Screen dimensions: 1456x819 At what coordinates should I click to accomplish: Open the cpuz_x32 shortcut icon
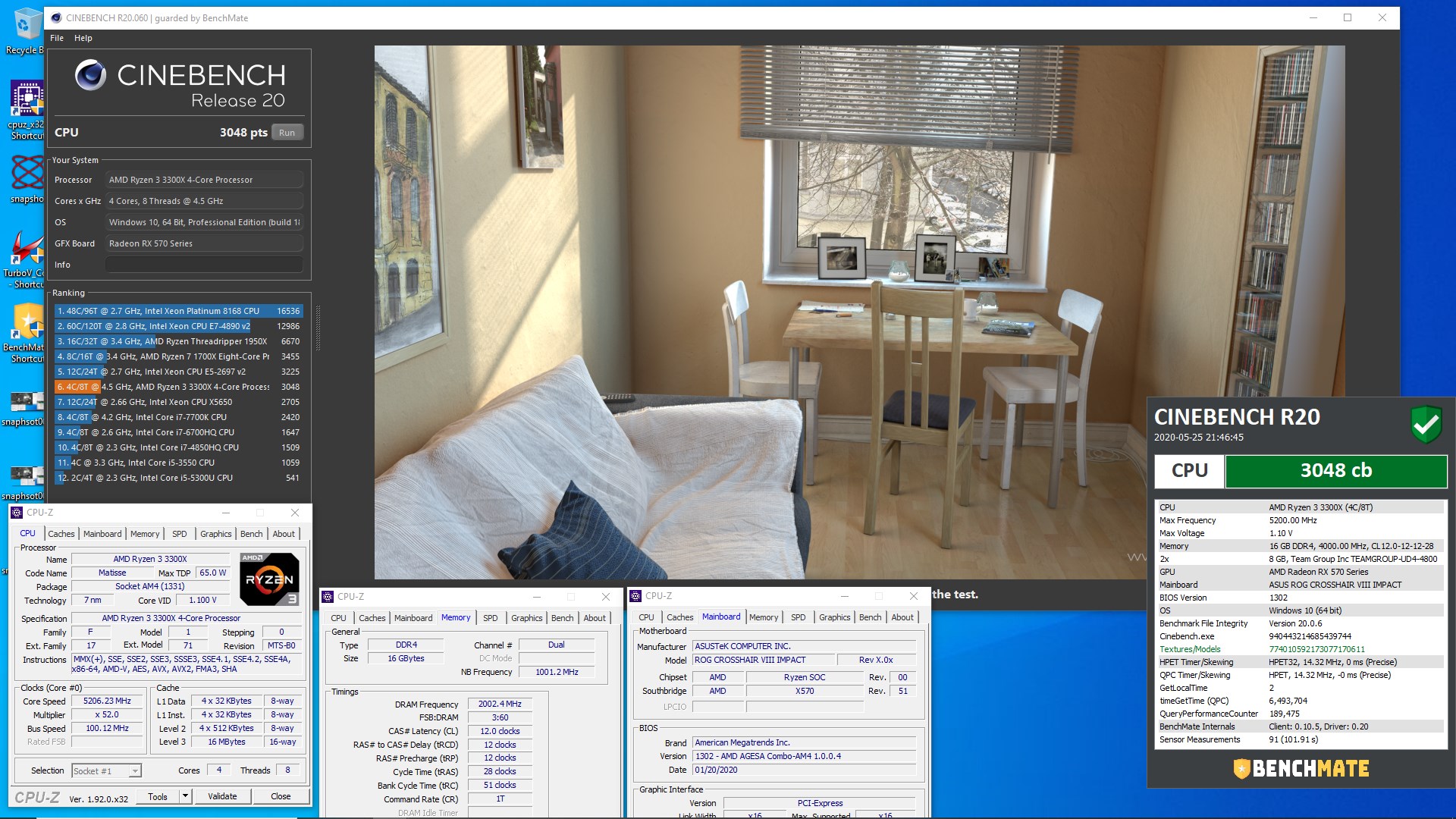(26, 111)
